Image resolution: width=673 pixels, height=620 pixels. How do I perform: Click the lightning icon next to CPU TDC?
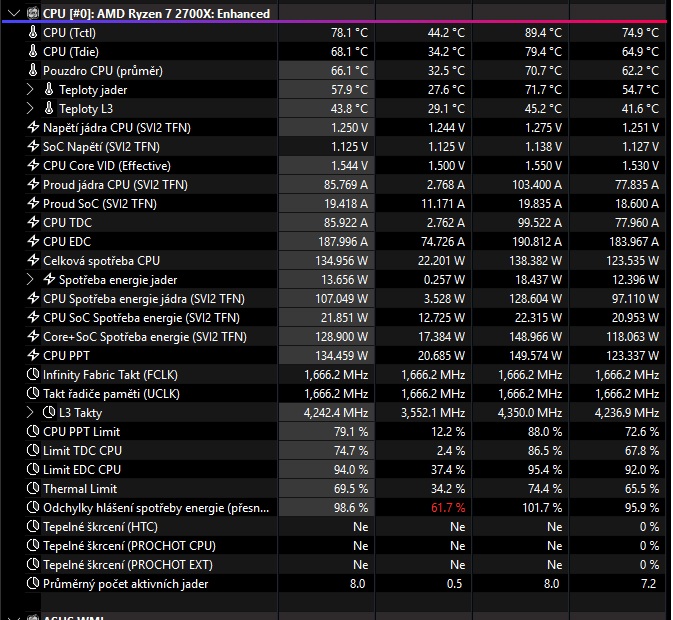[33, 223]
